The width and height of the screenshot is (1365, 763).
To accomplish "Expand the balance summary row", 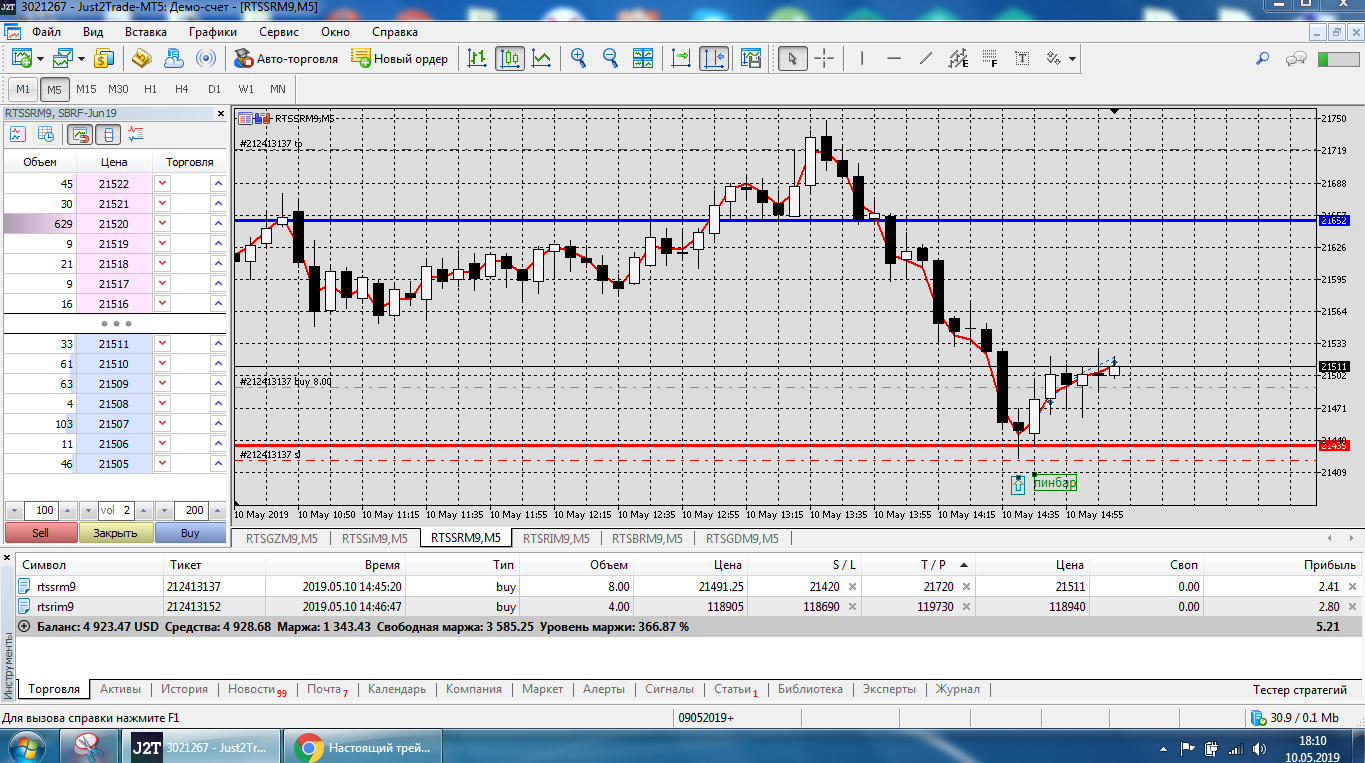I will click(24, 627).
